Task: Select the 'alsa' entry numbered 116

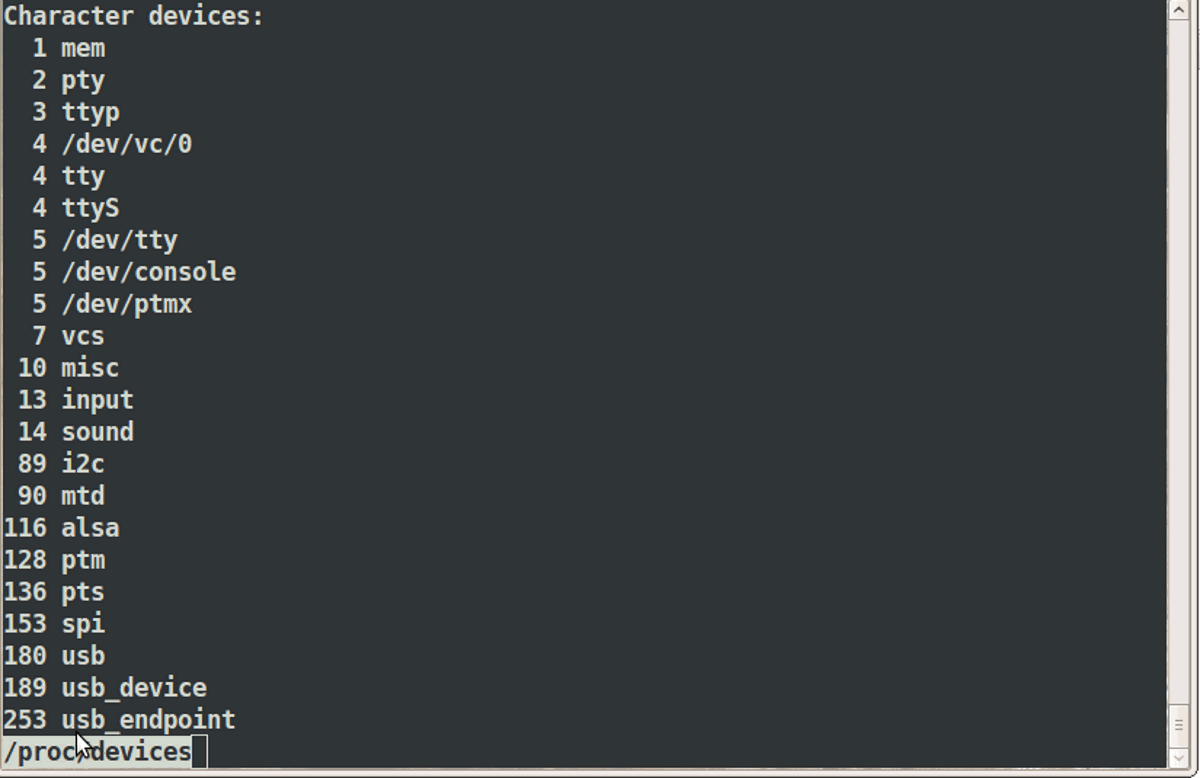Action: tap(89, 527)
